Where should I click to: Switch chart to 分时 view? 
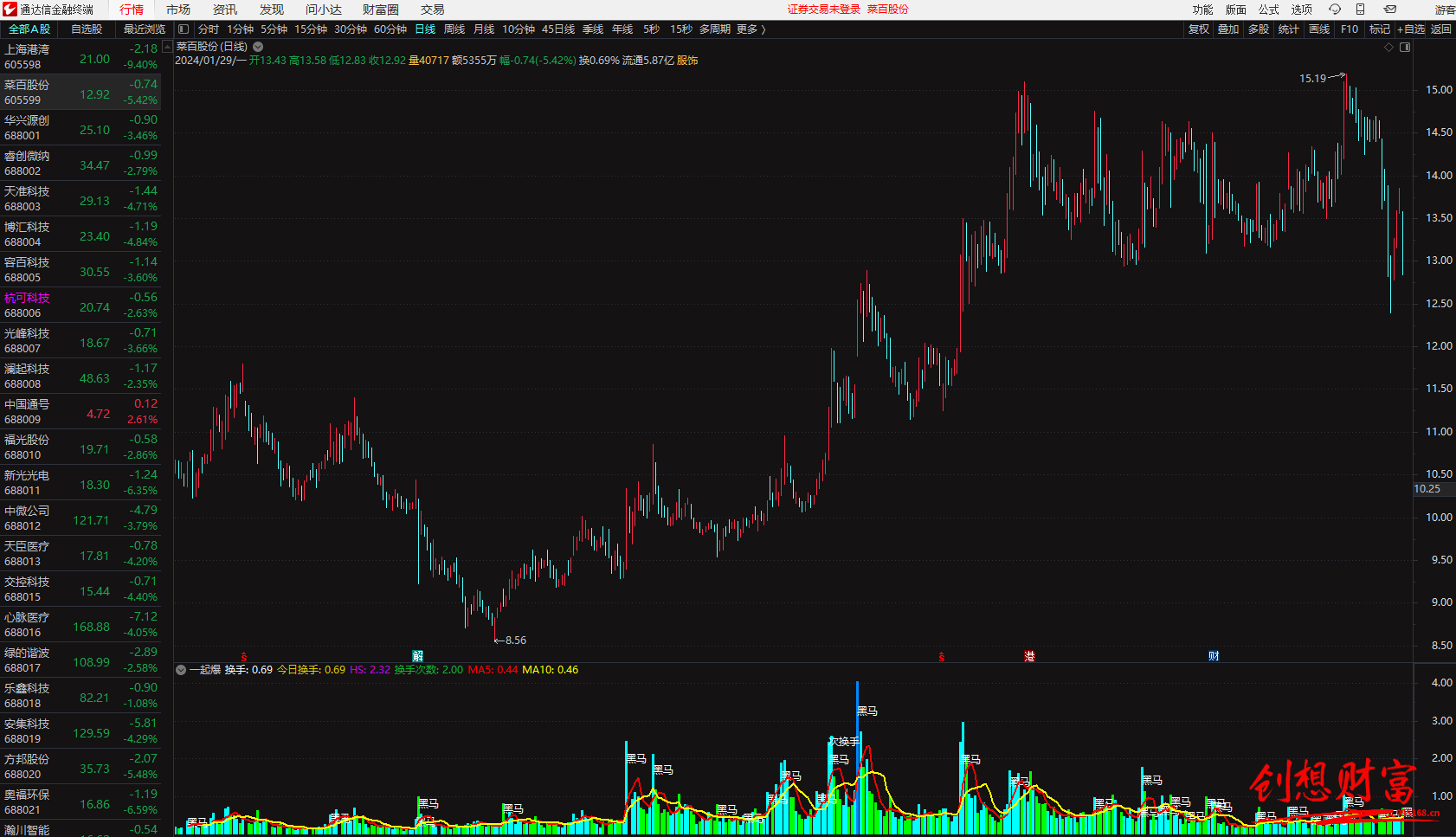tap(209, 29)
